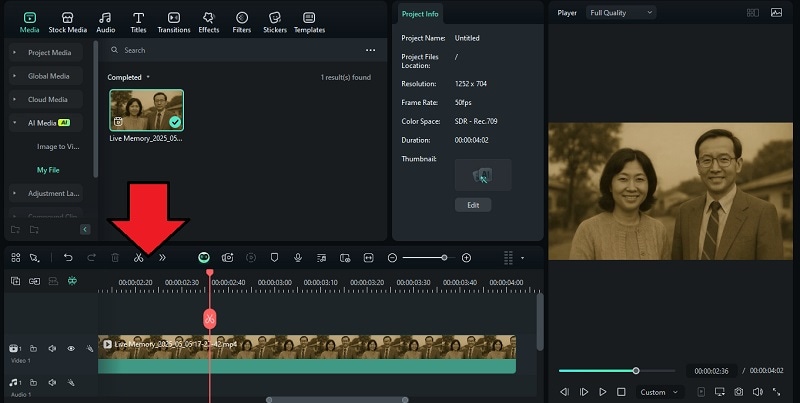800x403 pixels.
Task: Click the timeline zoom slider handle
Action: (444, 258)
